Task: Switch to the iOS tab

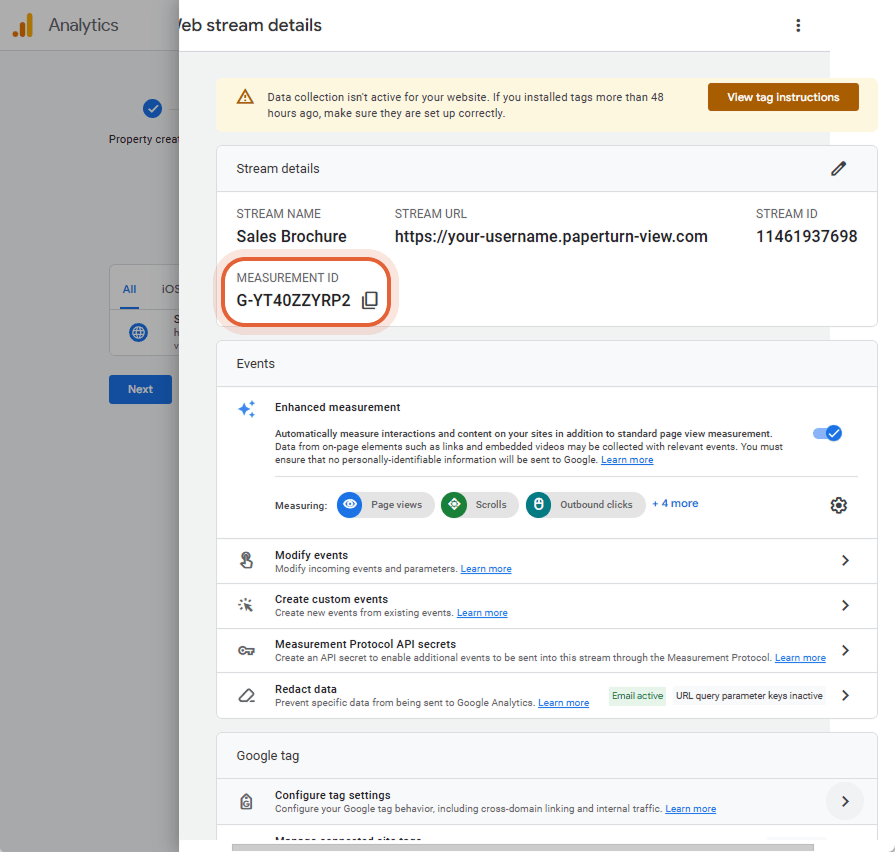Action: point(169,289)
